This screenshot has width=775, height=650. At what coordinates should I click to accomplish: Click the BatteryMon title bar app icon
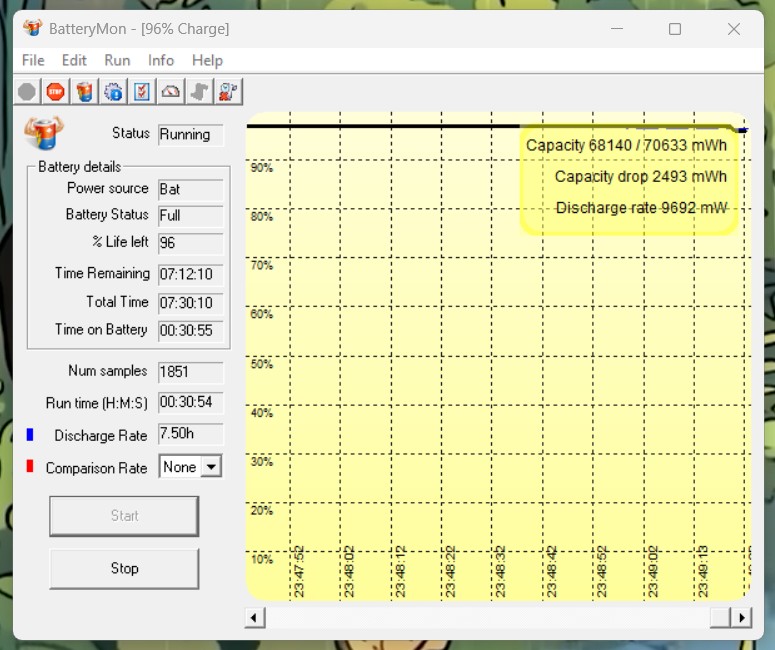[33, 28]
